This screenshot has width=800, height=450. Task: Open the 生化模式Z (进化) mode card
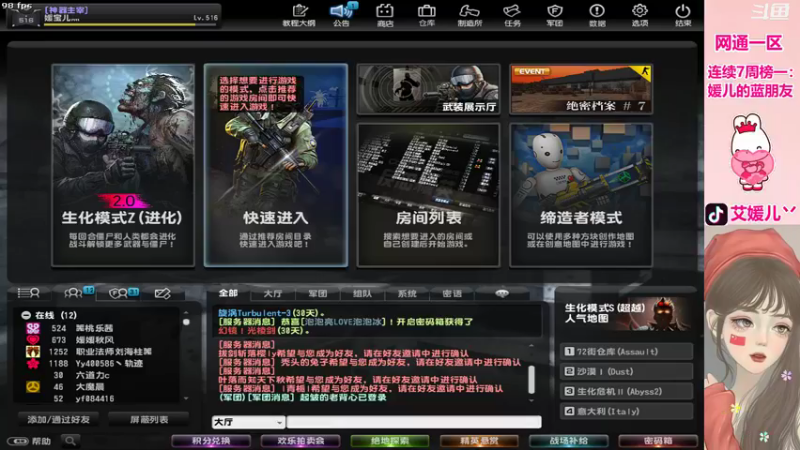tap(123, 165)
